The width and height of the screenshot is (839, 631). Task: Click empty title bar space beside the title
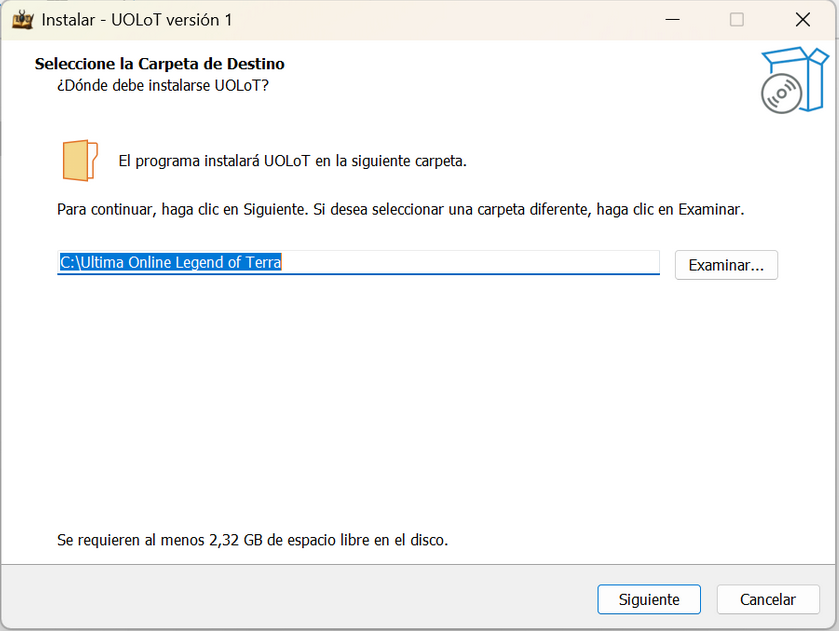coord(450,20)
